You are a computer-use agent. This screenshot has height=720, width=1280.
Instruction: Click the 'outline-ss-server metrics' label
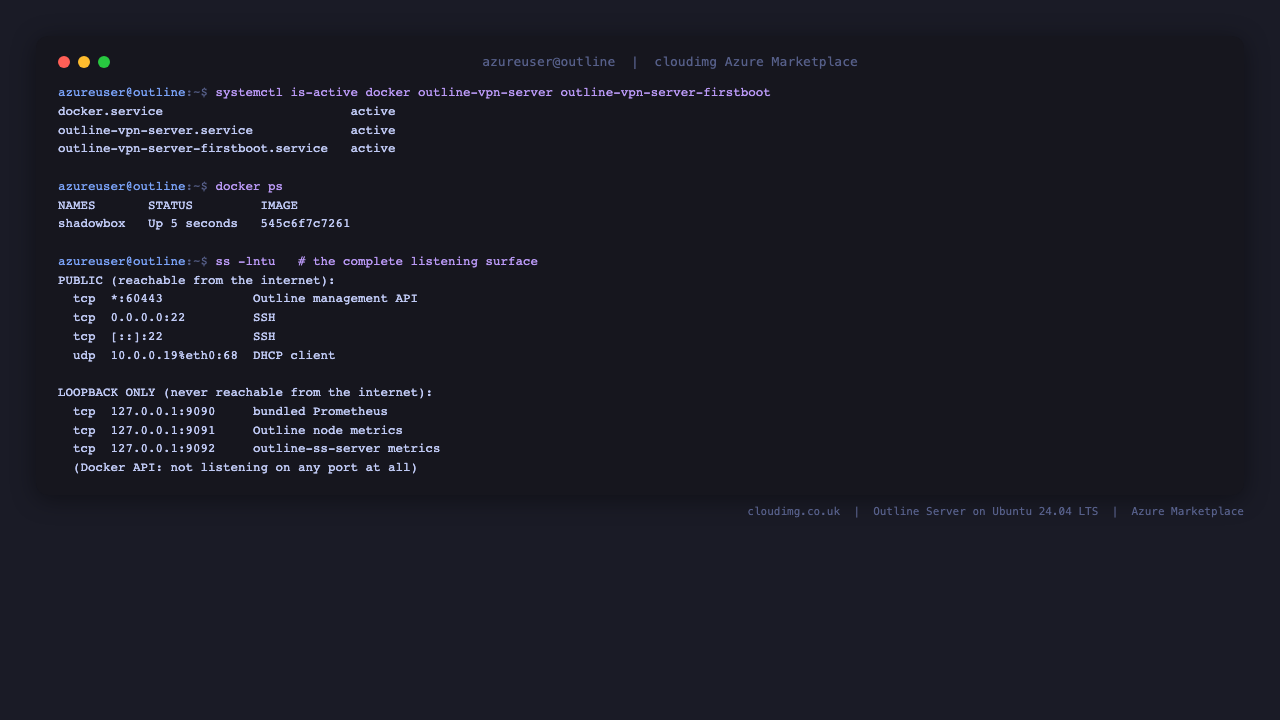346,449
